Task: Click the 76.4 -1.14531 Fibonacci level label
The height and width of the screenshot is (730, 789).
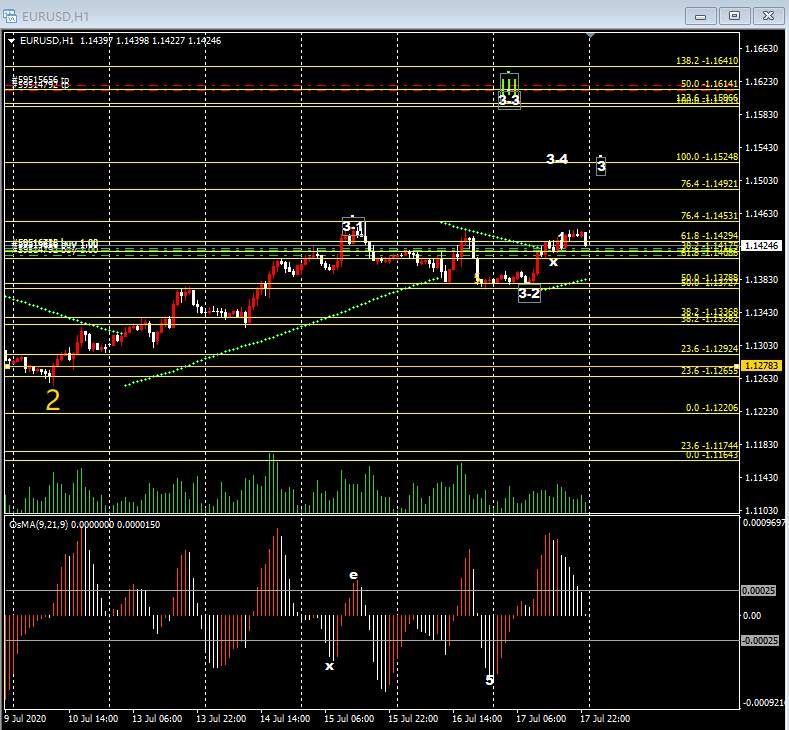Action: (709, 216)
